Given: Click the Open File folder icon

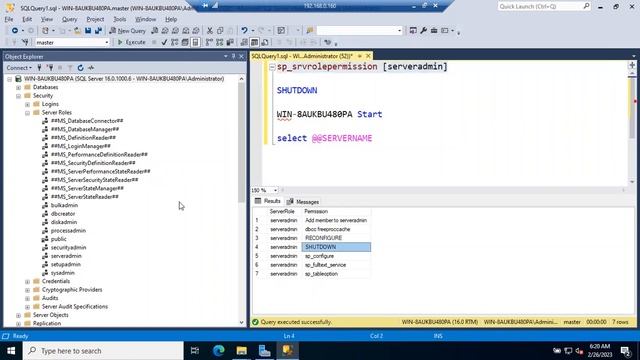Looking at the screenshot, I should click(x=77, y=31).
